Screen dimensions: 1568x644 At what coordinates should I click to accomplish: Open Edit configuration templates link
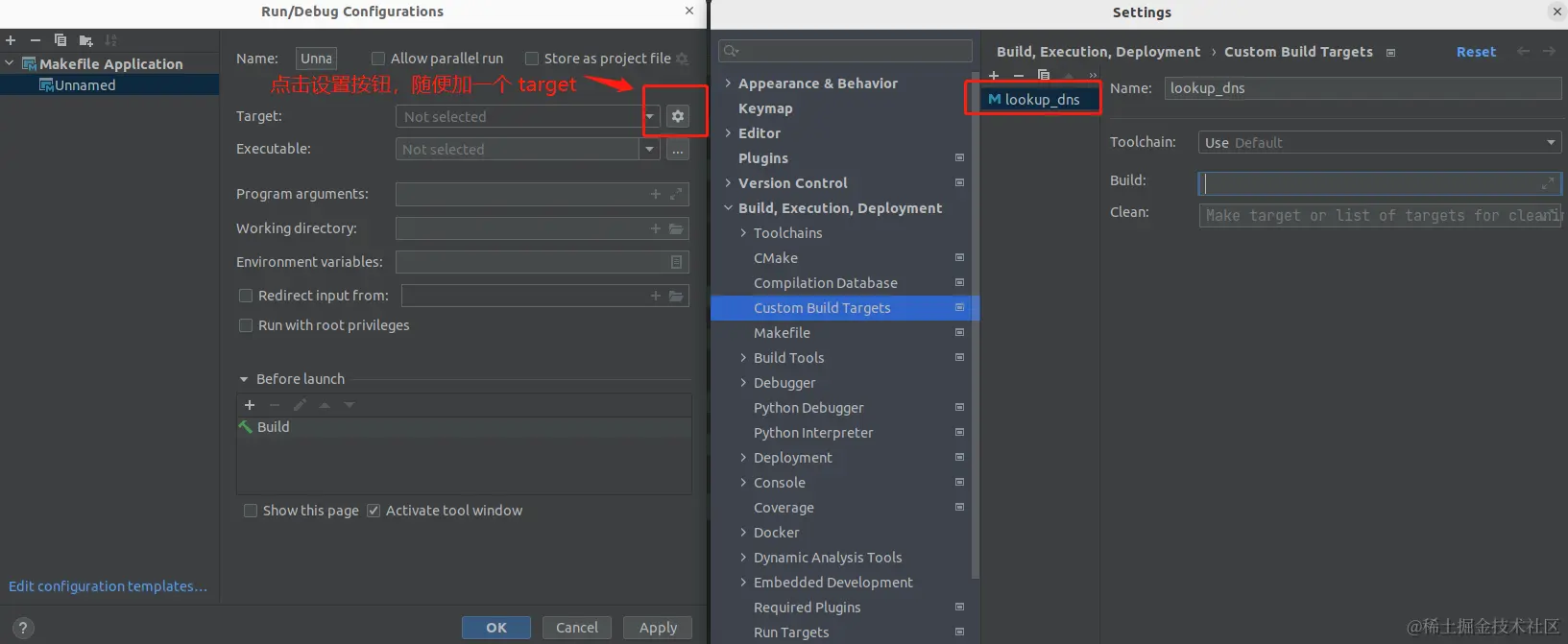click(108, 586)
